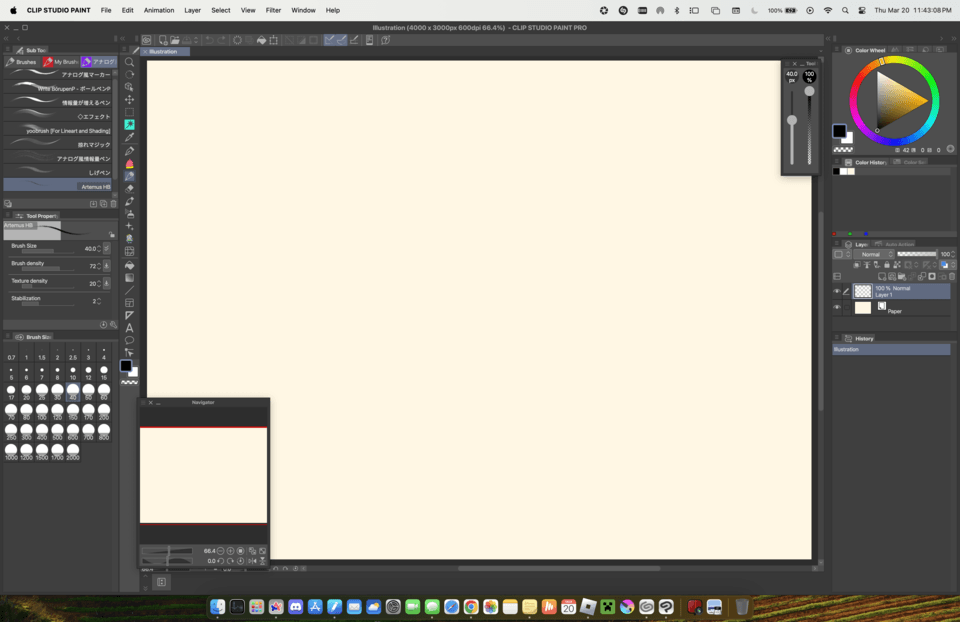Image resolution: width=960 pixels, height=622 pixels.
Task: Select the Text tool
Action: [129, 328]
